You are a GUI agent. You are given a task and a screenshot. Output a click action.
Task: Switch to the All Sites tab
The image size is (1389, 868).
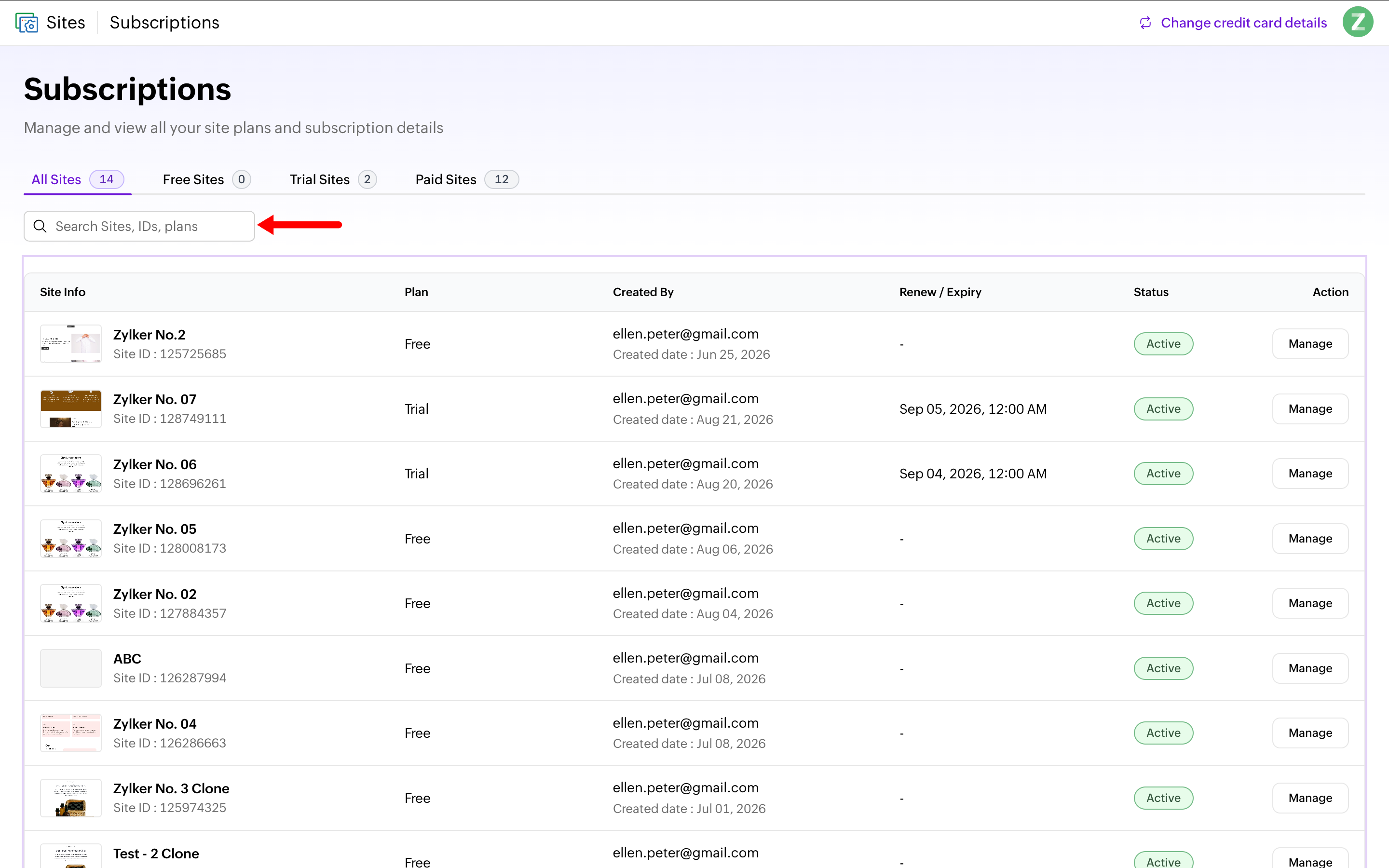click(78, 180)
